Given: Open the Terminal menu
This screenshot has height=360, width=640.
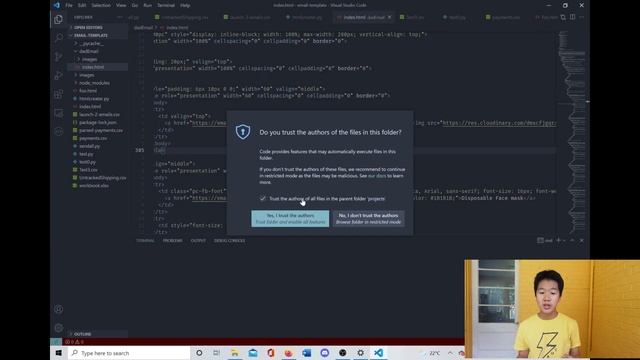Looking at the screenshot, I should coord(166,5).
